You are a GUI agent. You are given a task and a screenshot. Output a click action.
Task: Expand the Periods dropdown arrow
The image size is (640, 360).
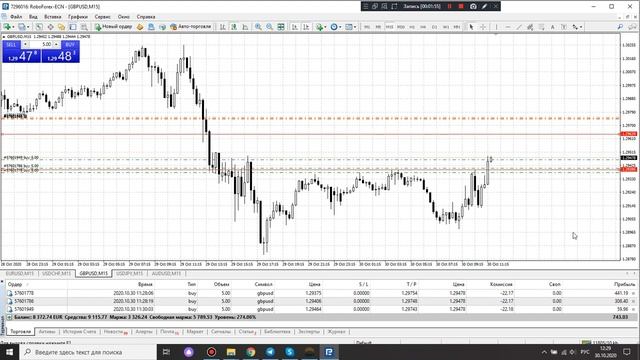click(340, 27)
